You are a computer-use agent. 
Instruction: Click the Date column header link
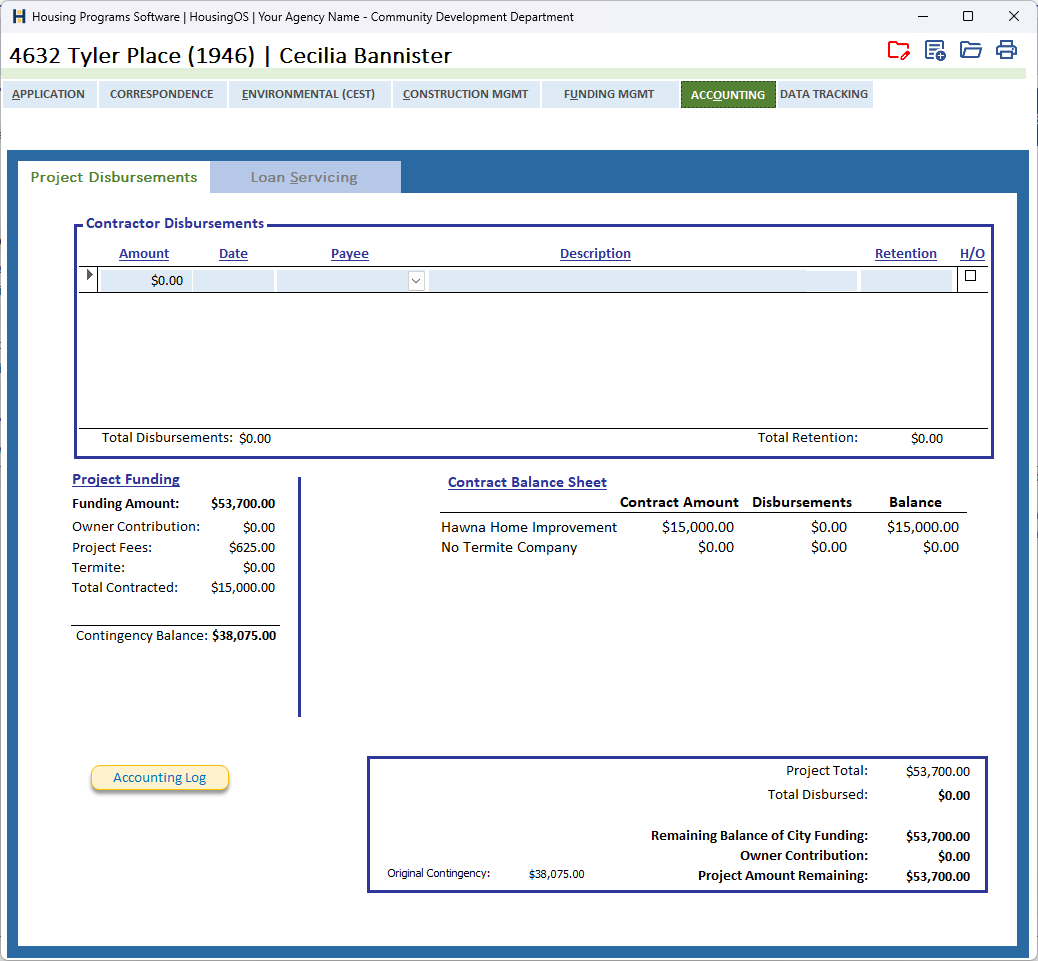233,253
